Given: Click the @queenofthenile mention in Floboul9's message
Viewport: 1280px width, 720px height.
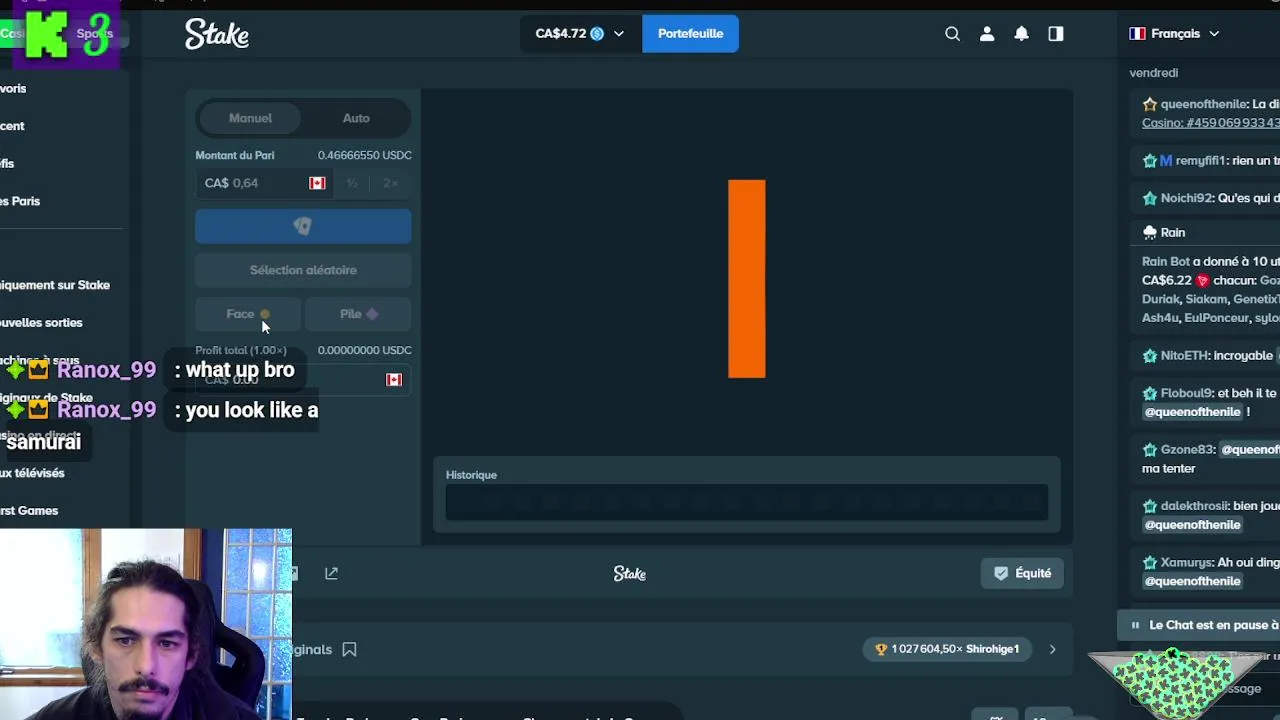Looking at the screenshot, I should coord(1192,412).
